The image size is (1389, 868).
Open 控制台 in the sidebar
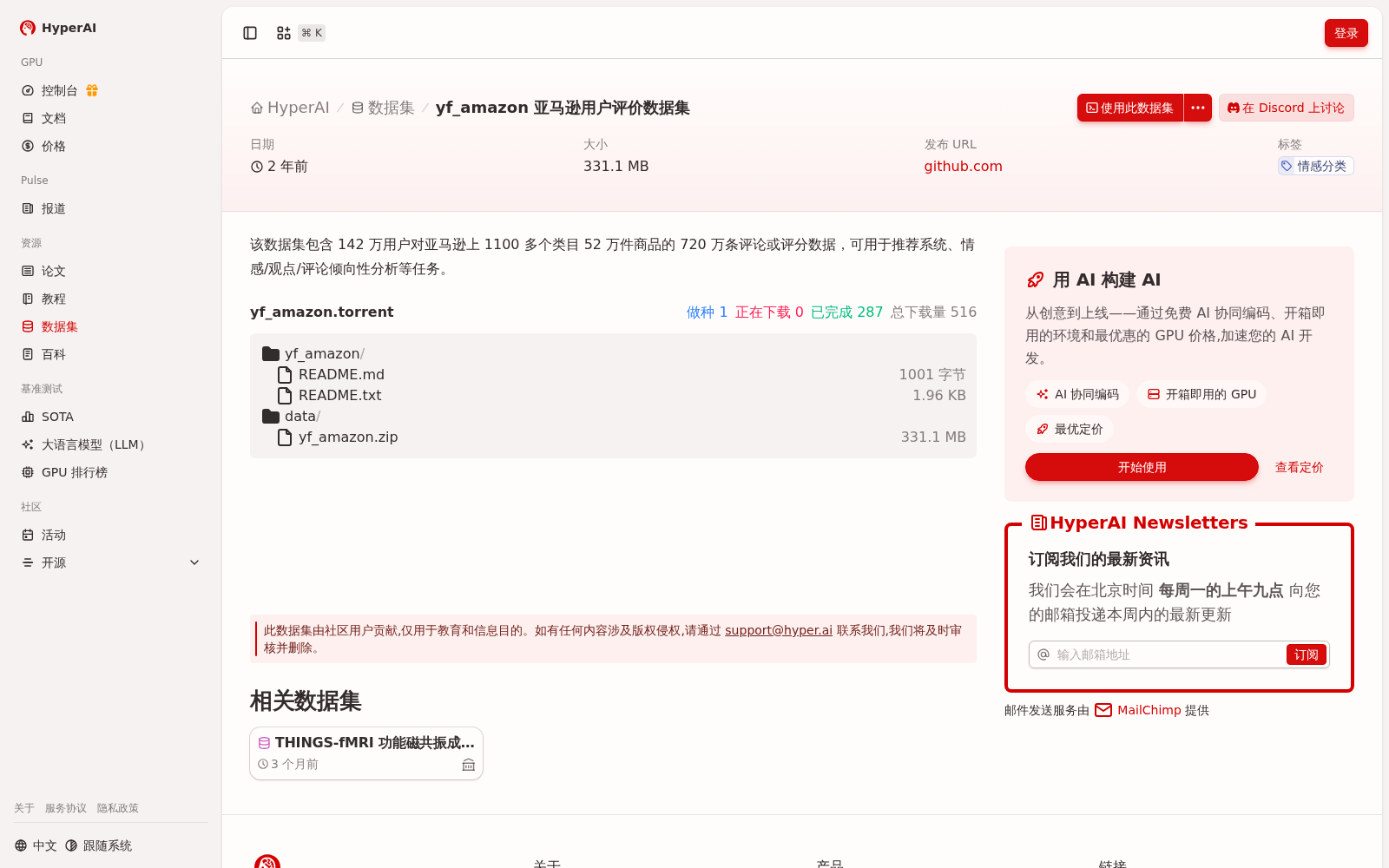(x=59, y=90)
